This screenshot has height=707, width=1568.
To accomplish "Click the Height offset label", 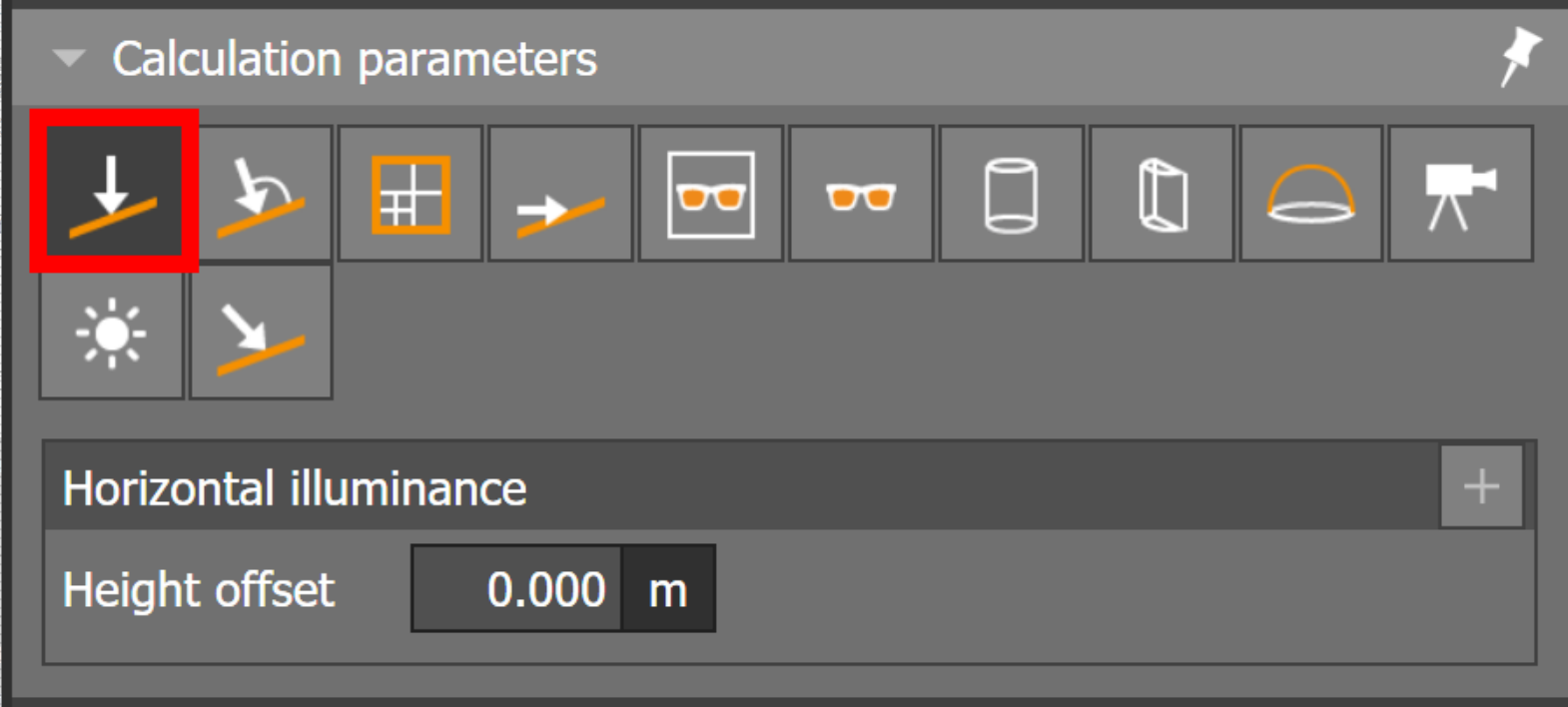I will coord(199,589).
